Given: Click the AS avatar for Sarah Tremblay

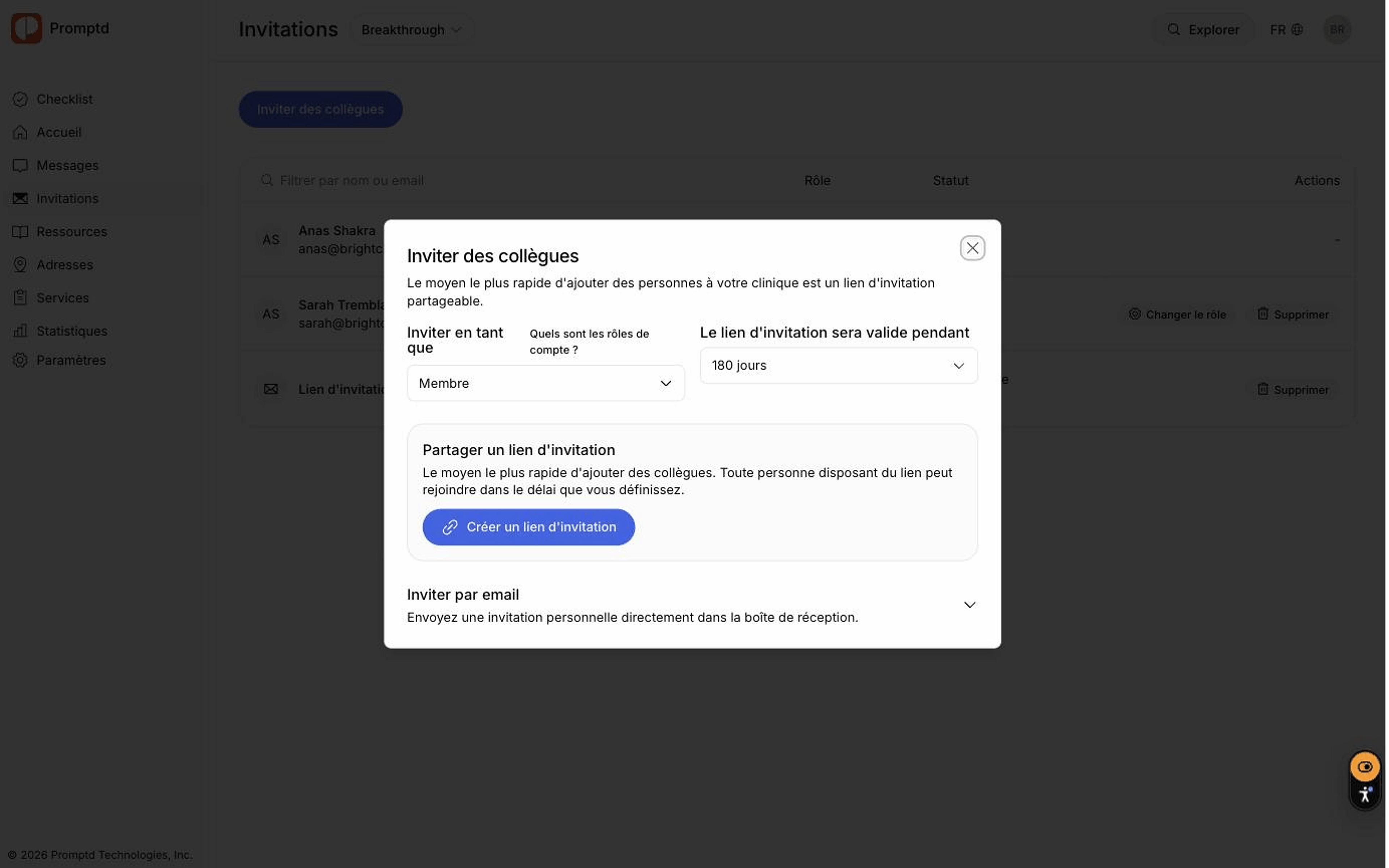Looking at the screenshot, I should [272, 315].
